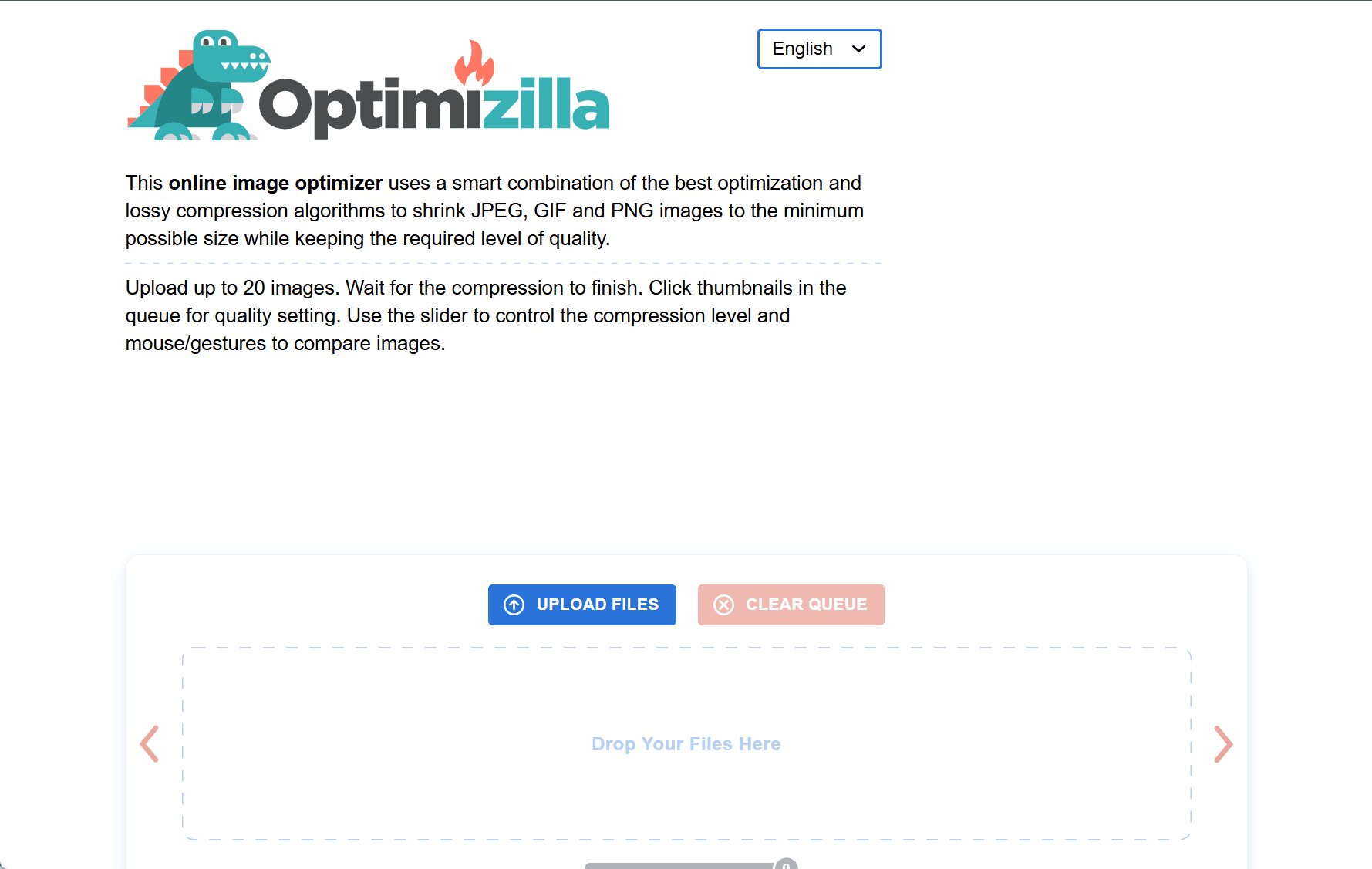
Task: Click the online image optimizer bold text
Action: click(275, 183)
